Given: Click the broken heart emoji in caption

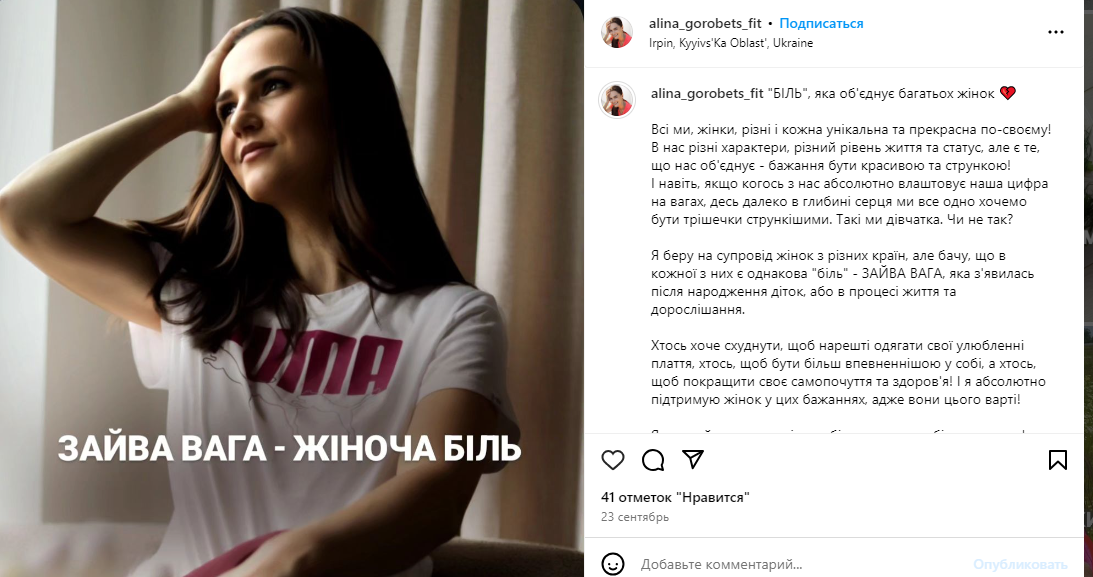Looking at the screenshot, I should (x=1007, y=93).
